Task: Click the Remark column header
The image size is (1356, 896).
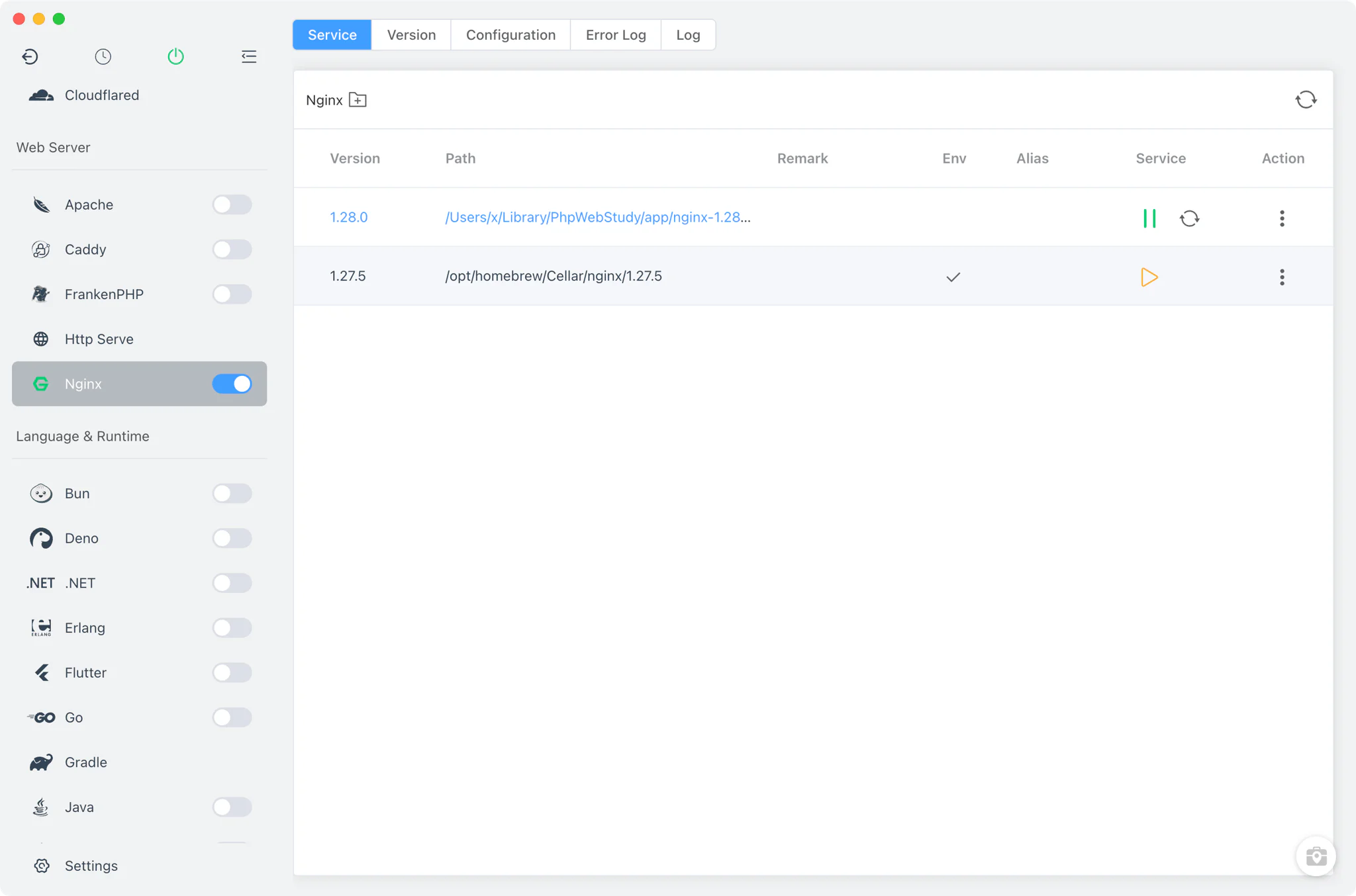Action: click(x=802, y=158)
